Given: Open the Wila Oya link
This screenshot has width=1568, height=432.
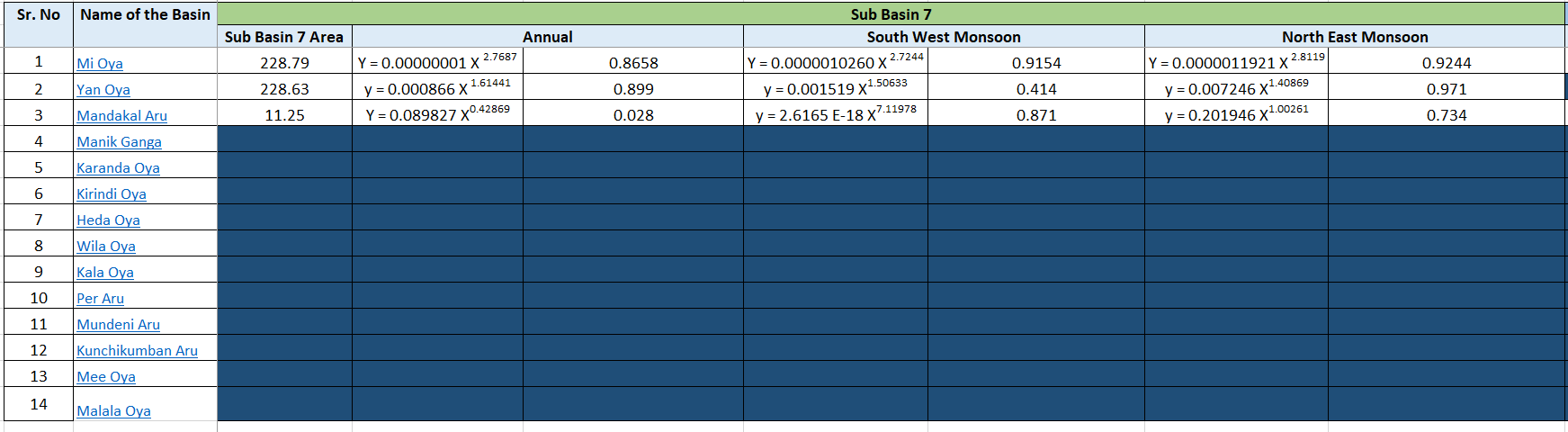Looking at the screenshot, I should [x=106, y=247].
